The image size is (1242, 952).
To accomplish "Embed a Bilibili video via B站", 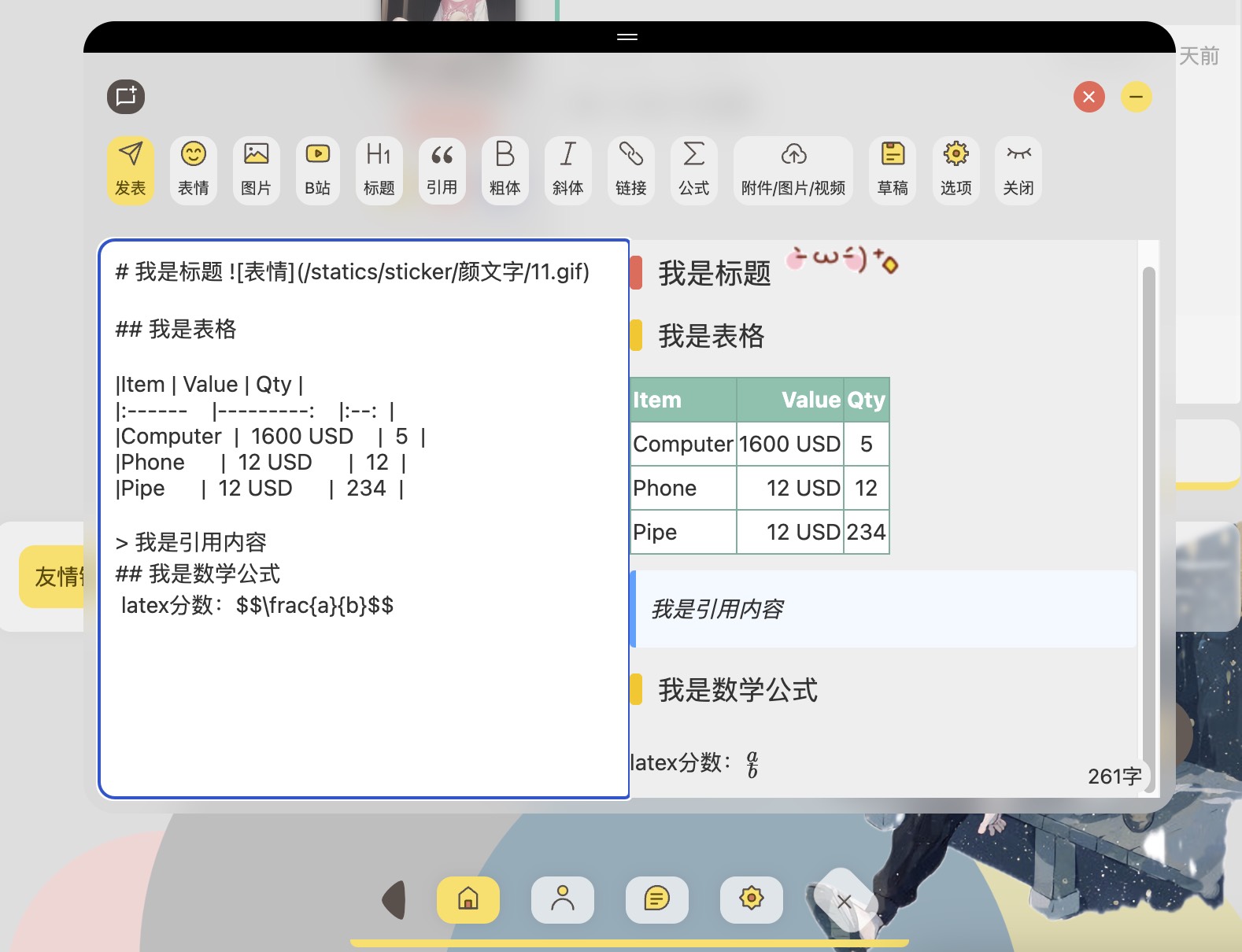I will pyautogui.click(x=318, y=169).
